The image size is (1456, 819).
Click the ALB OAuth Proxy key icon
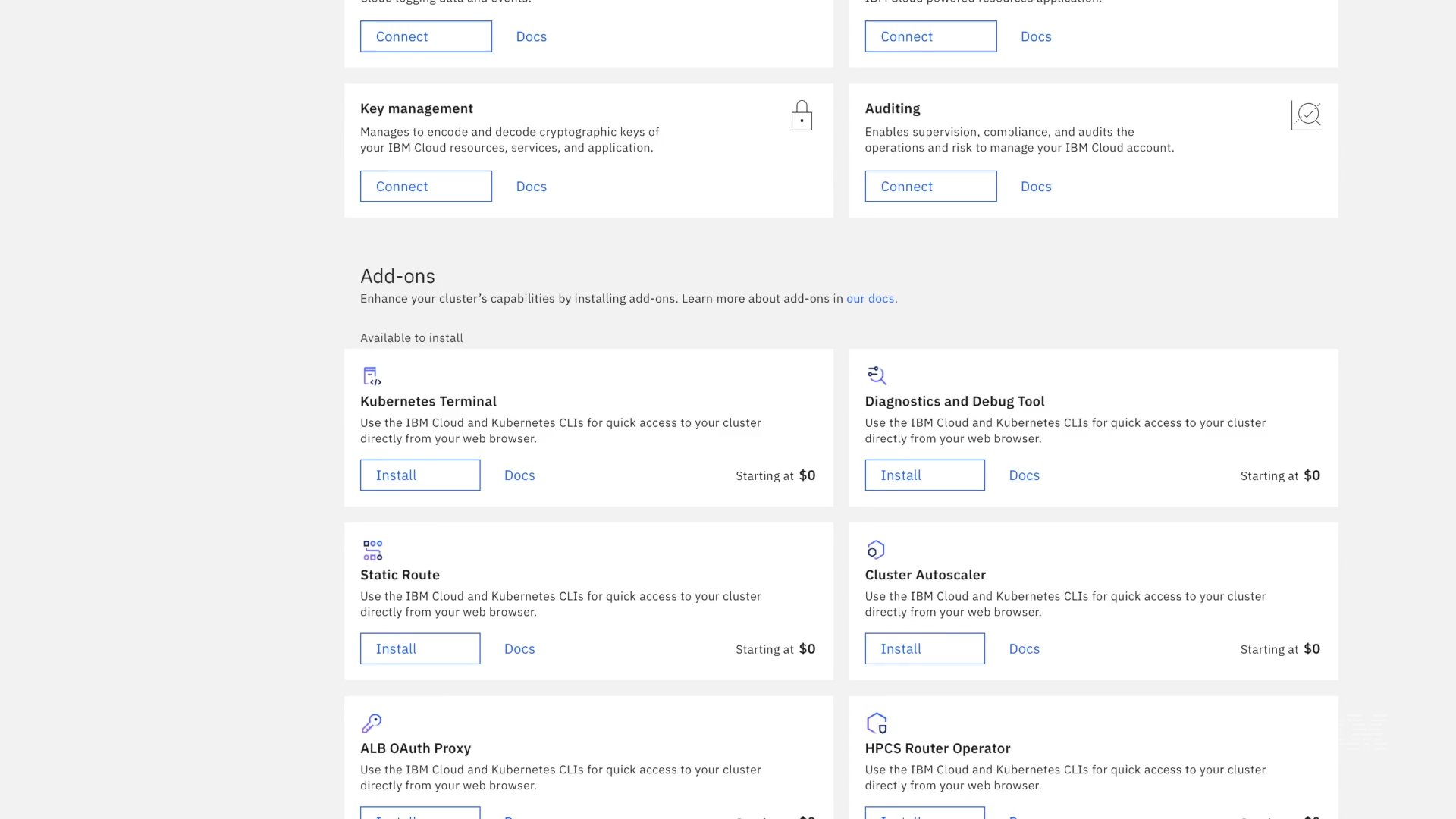coord(372,723)
